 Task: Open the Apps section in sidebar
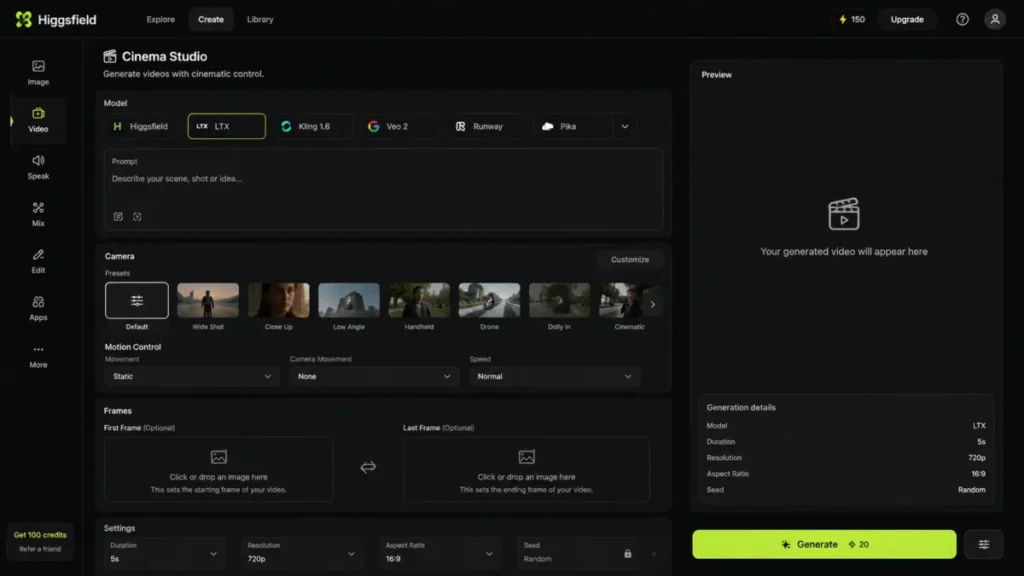point(38,308)
